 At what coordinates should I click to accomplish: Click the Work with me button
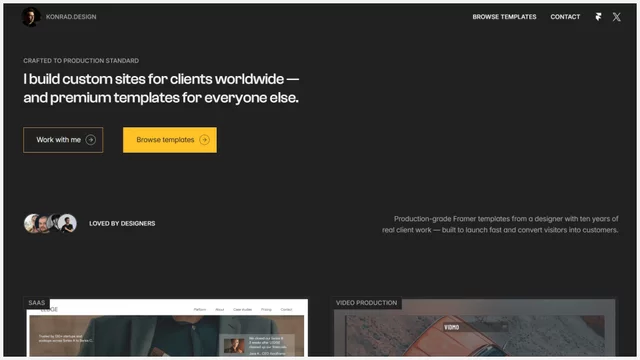(63, 140)
